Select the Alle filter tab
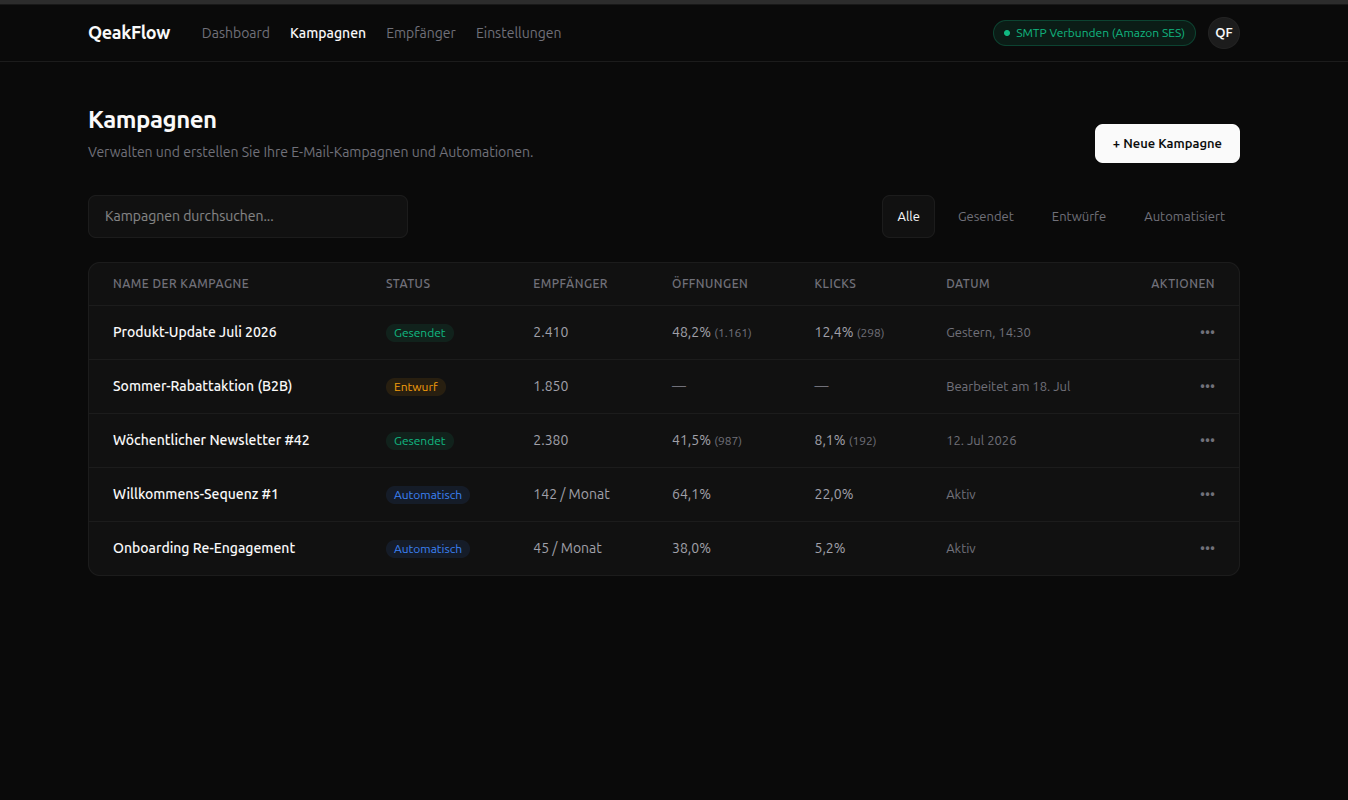This screenshot has width=1348, height=800. pos(908,216)
